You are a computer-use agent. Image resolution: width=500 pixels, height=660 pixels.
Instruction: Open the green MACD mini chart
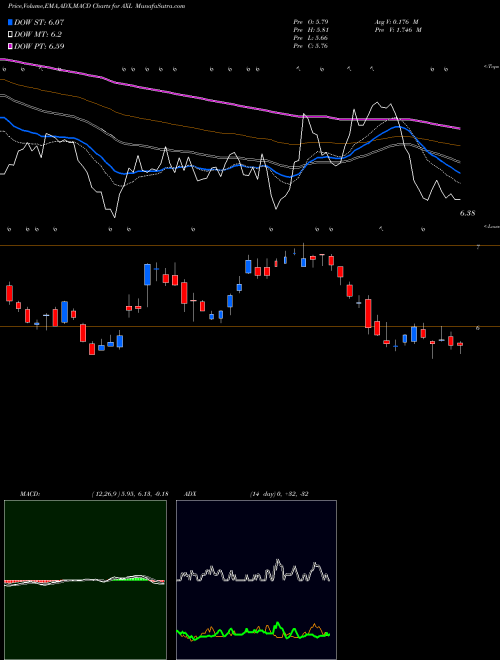(x=85, y=580)
